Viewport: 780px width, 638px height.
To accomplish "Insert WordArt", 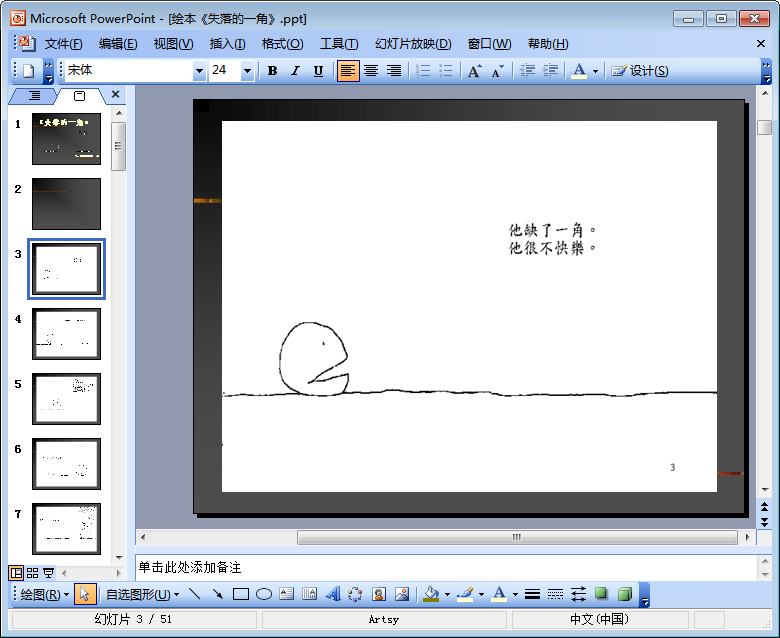I will coord(333,594).
